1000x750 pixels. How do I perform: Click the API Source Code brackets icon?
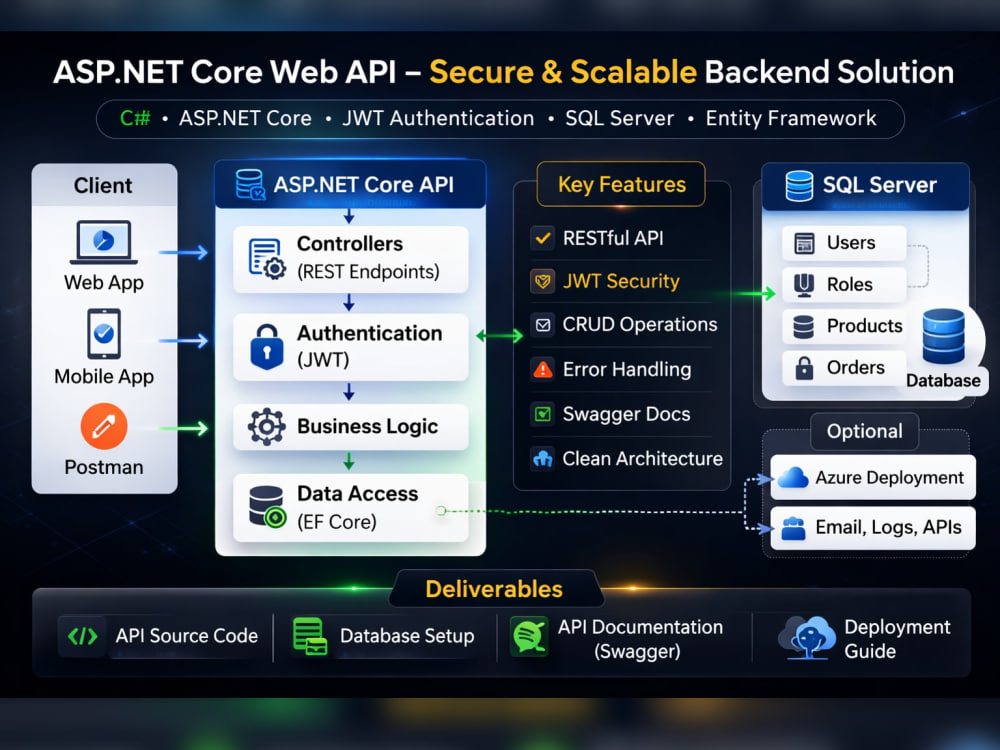83,636
